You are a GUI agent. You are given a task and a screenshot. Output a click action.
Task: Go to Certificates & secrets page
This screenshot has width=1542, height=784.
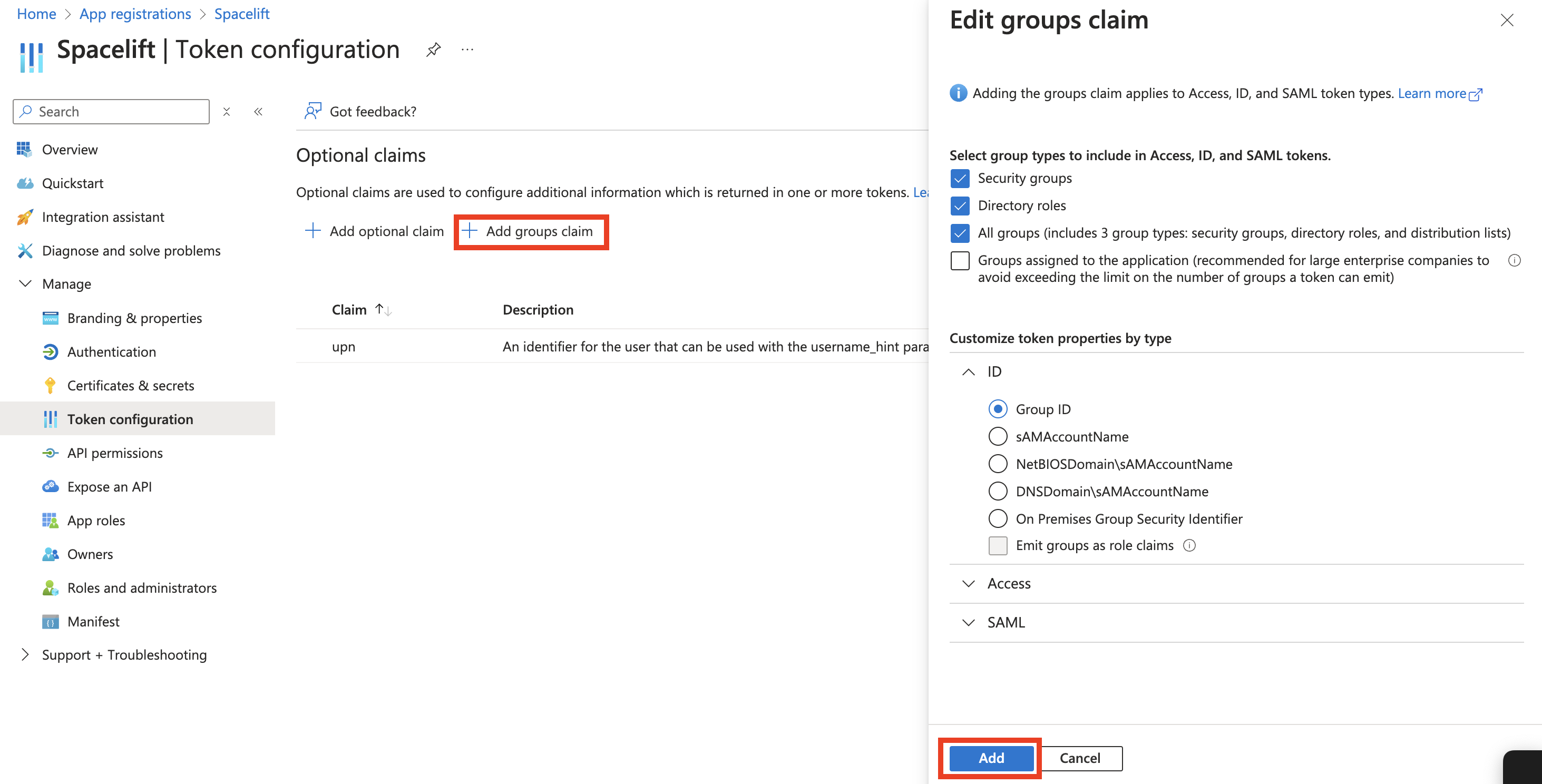coord(131,386)
